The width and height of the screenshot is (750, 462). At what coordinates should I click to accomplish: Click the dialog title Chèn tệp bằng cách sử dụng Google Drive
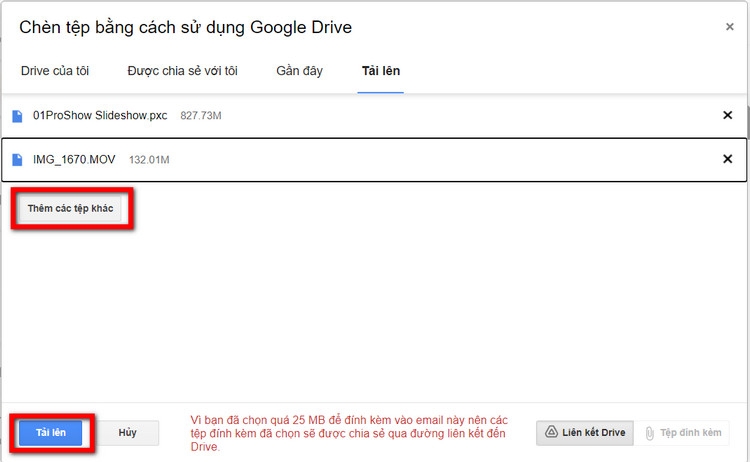coord(186,27)
